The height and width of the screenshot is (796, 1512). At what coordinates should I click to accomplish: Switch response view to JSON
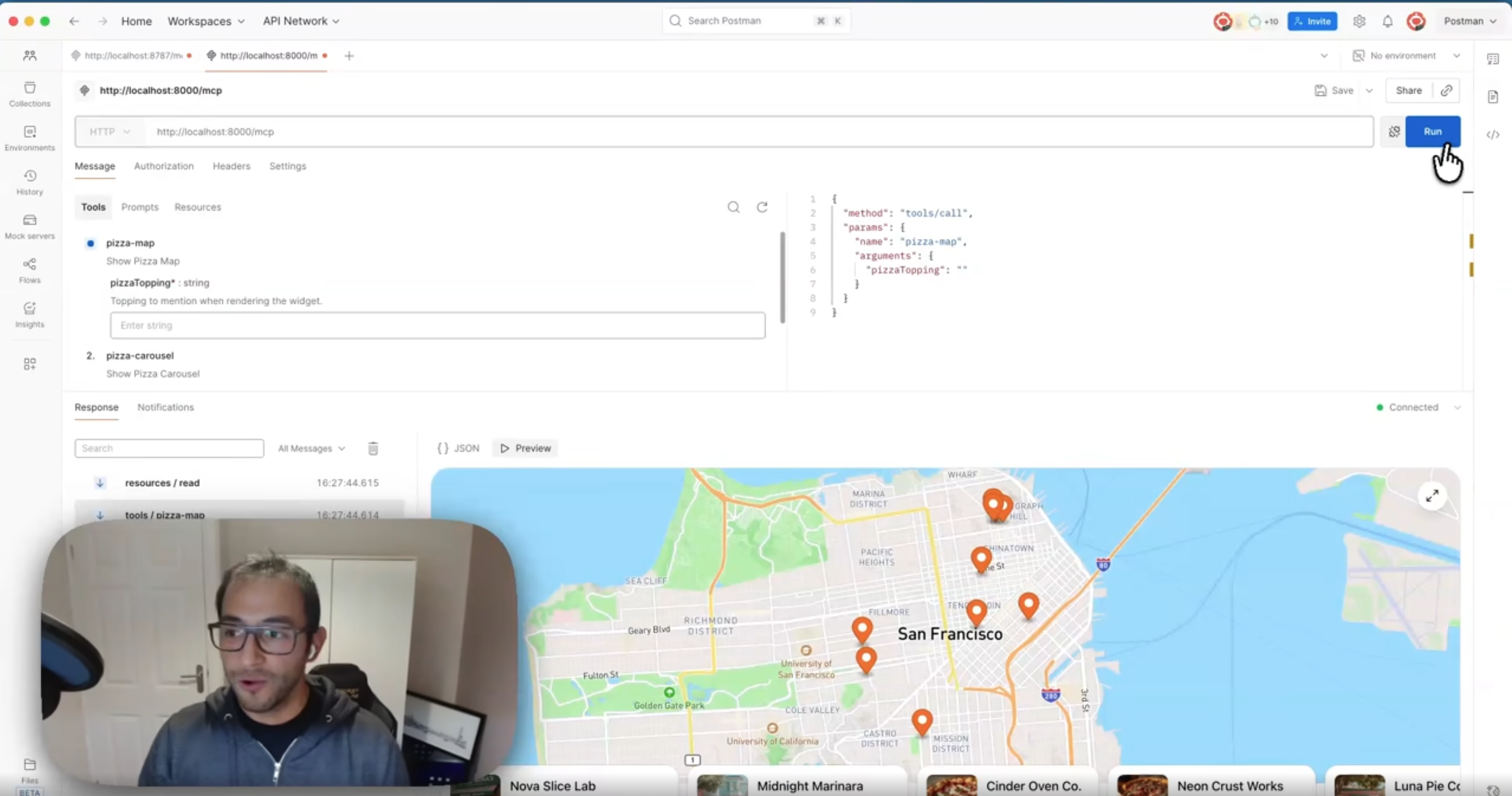coord(459,448)
